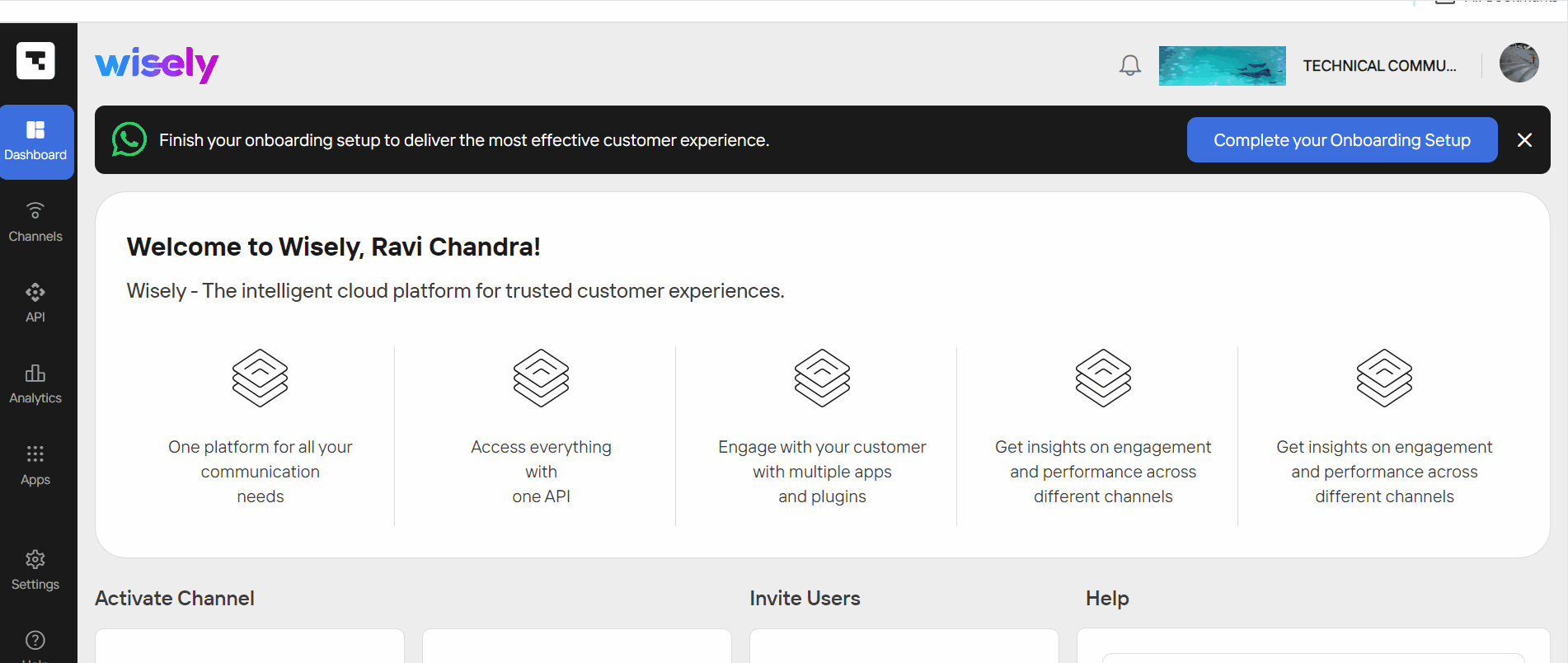1568x663 pixels.
Task: Open the notifications bell
Action: 1130,65
